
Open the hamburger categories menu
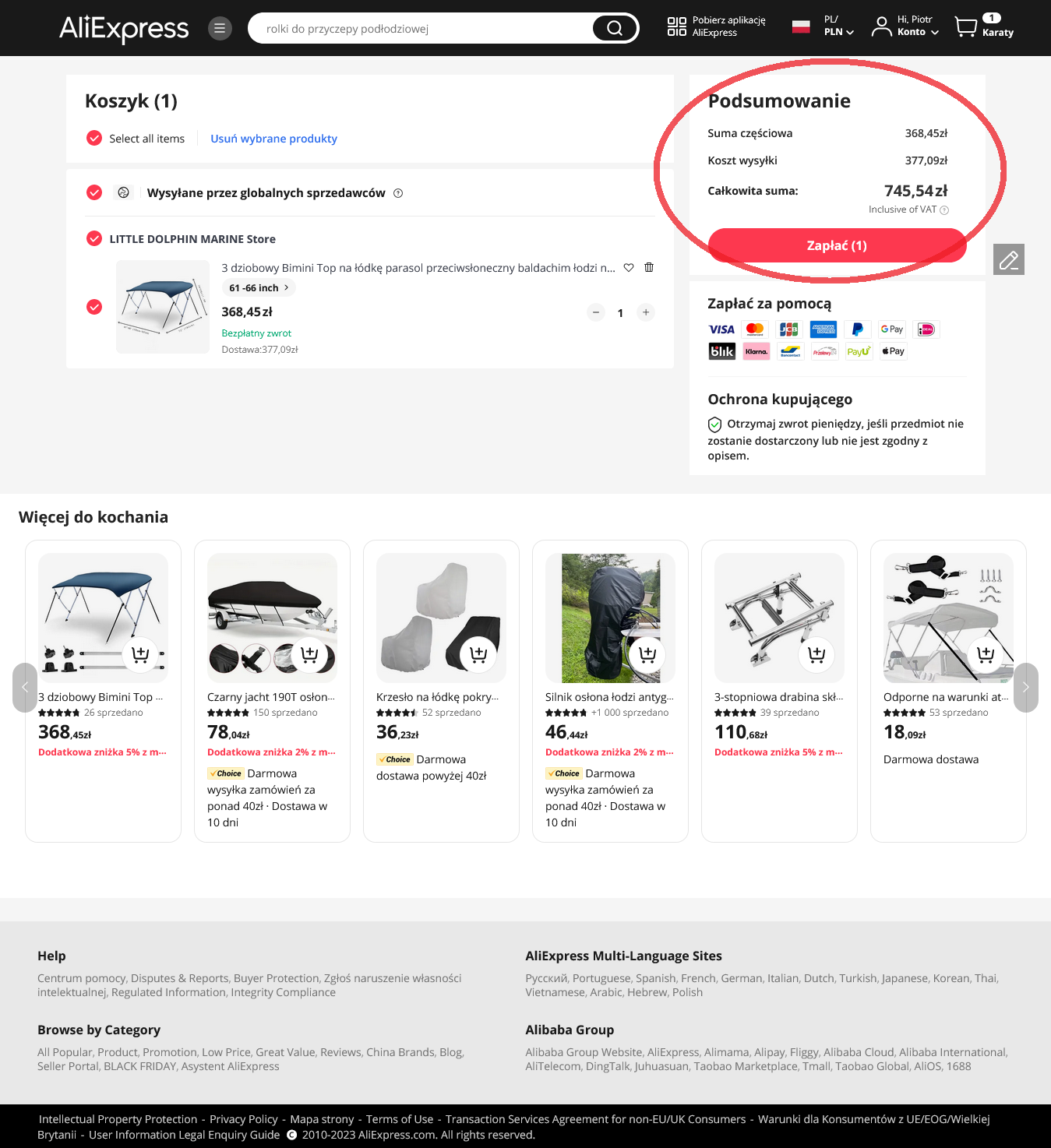point(220,29)
